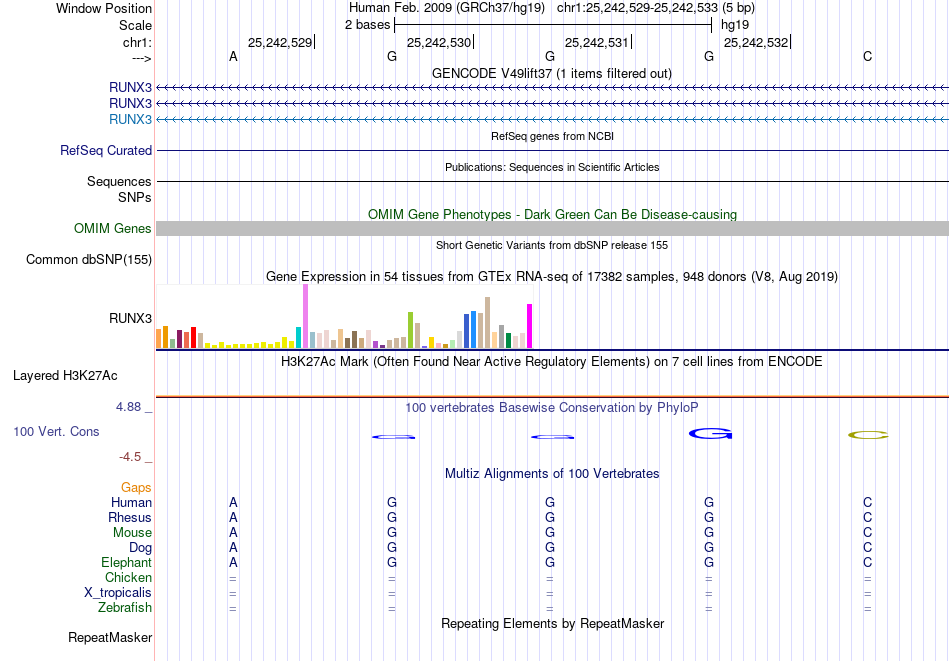
Task: Click the RefSeq Curated track label
Action: coord(106,150)
